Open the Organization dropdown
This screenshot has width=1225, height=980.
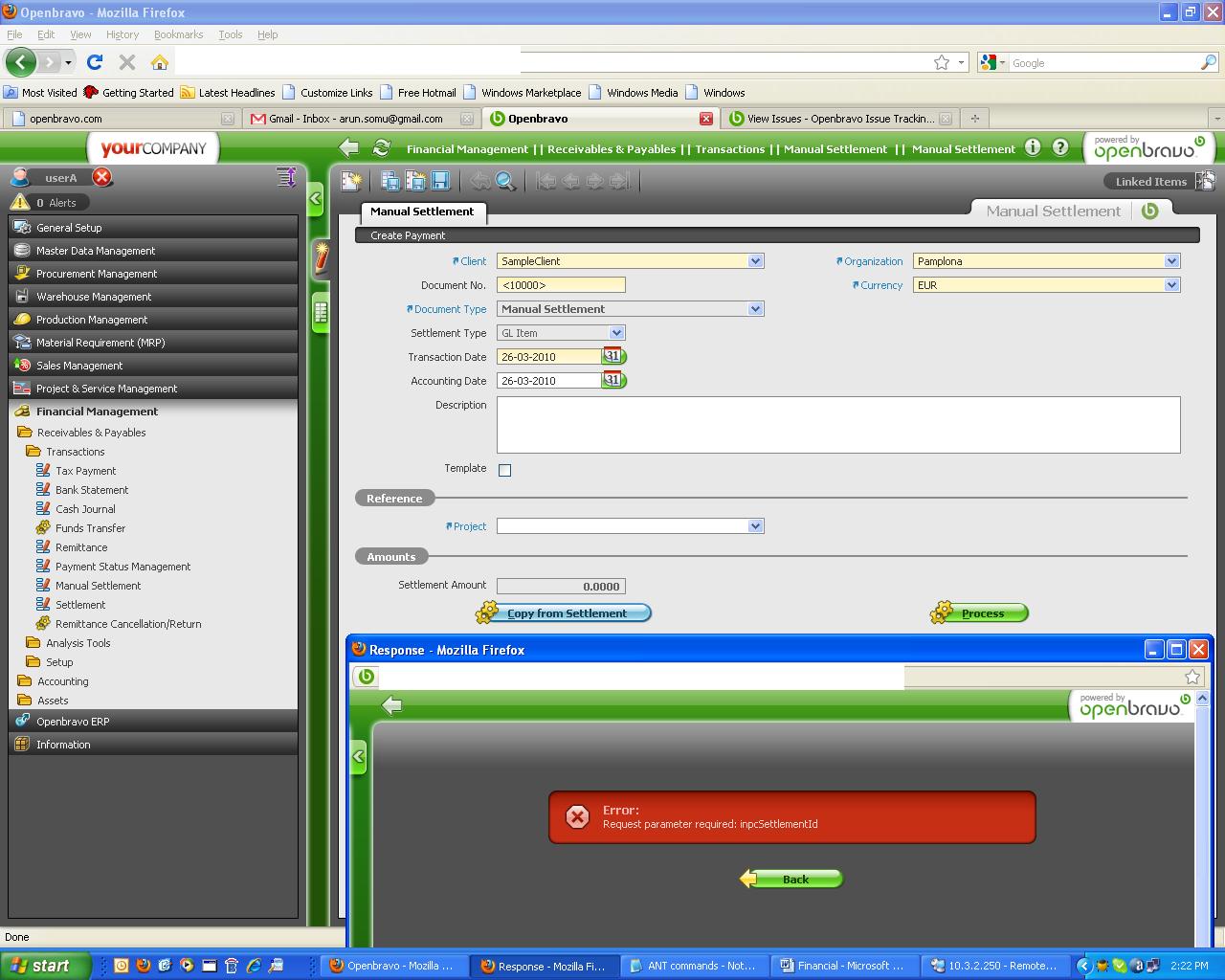pos(1171,260)
